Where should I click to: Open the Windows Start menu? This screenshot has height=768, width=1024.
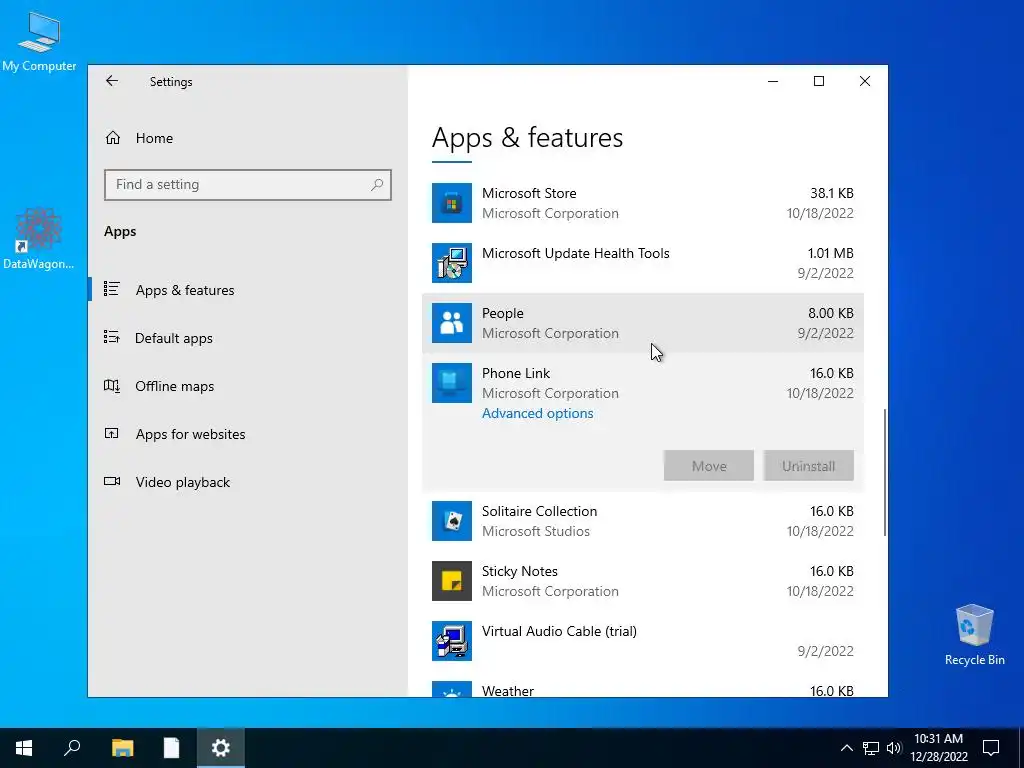click(x=24, y=748)
